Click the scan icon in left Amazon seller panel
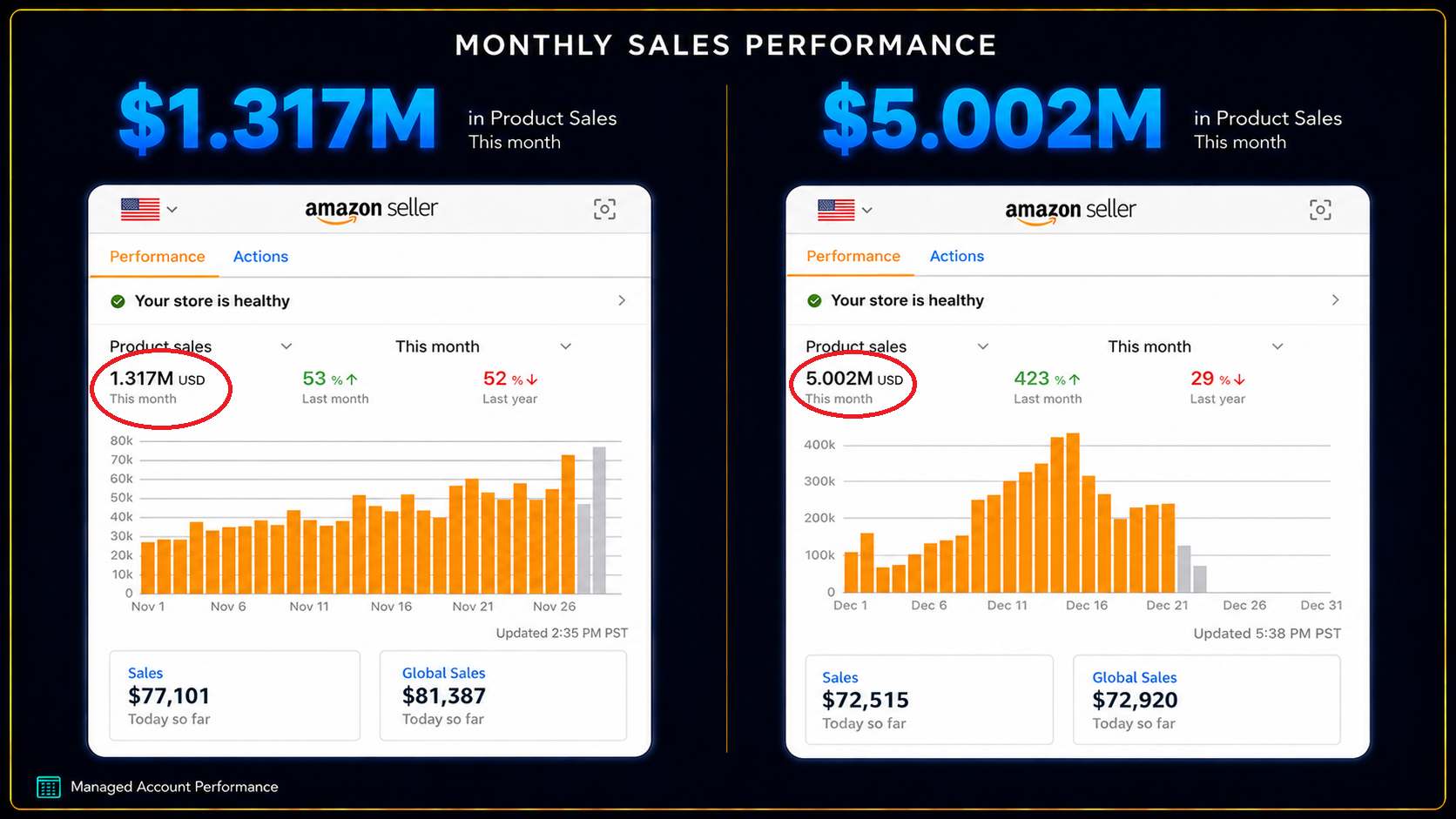Image resolution: width=1456 pixels, height=819 pixels. (604, 209)
